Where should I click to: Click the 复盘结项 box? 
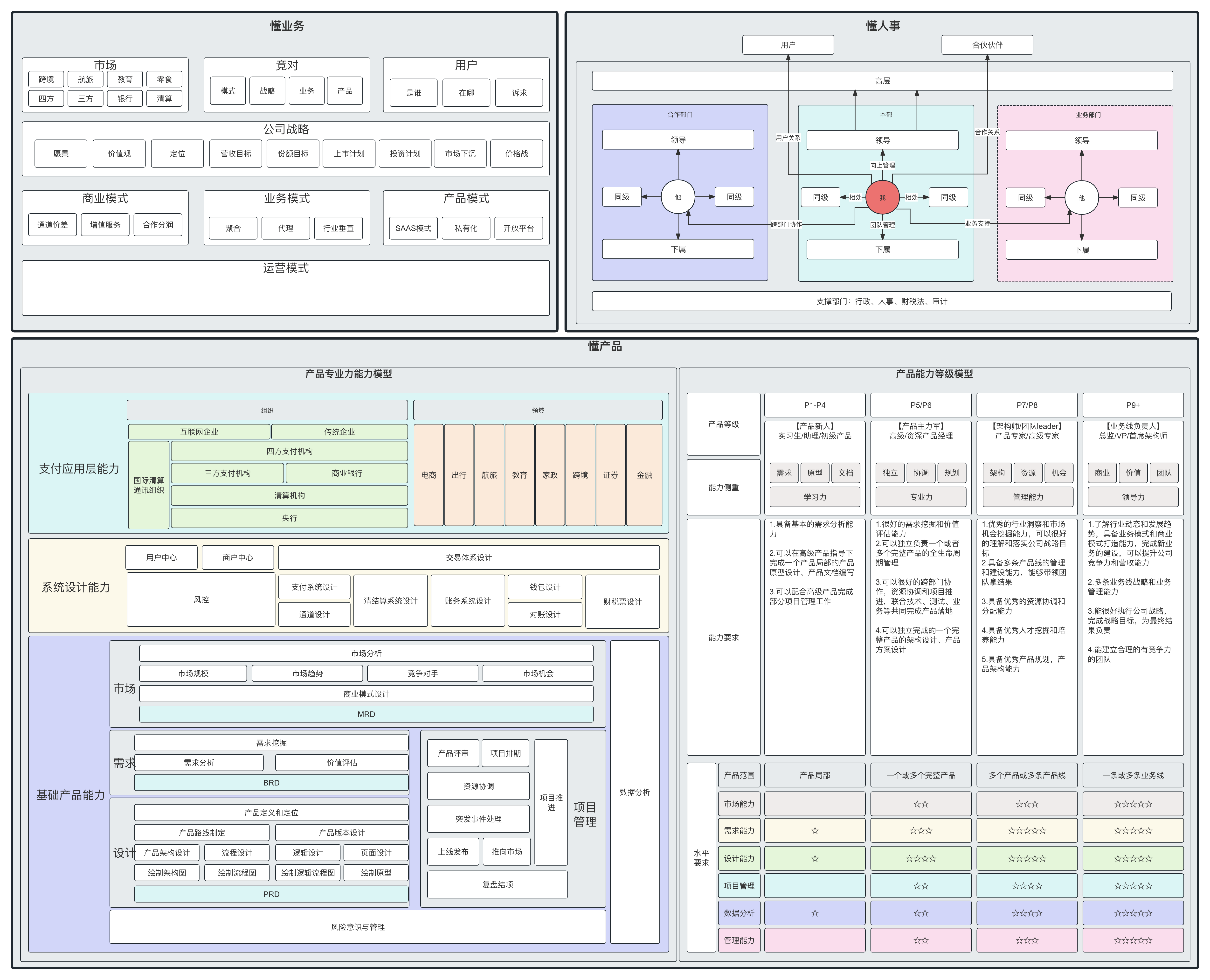coord(497,885)
